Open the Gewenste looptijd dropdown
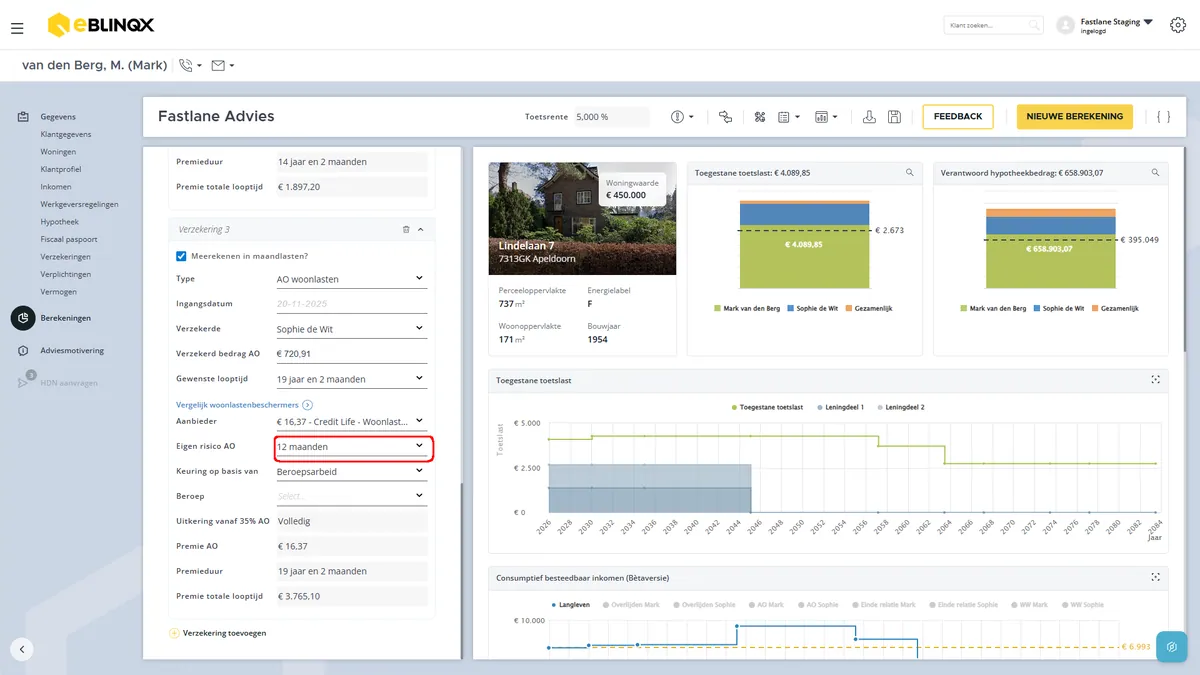Viewport: 1200px width, 675px height. point(351,379)
